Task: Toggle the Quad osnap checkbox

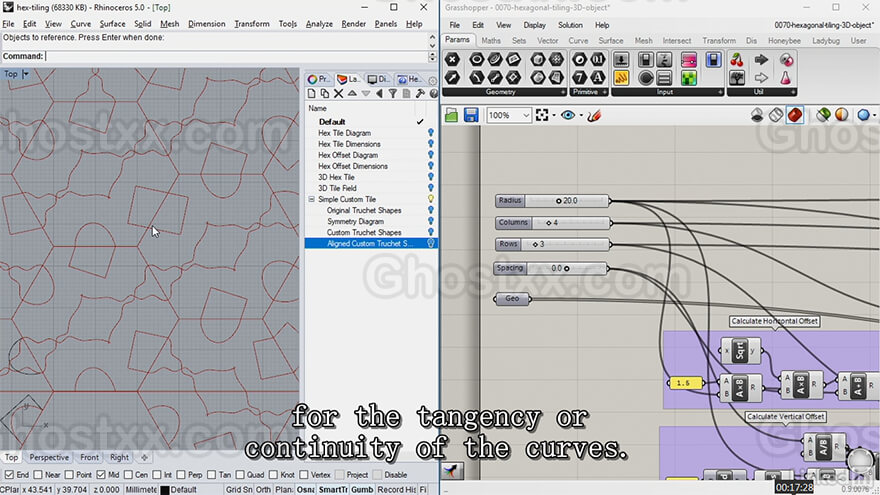Action: (240, 475)
